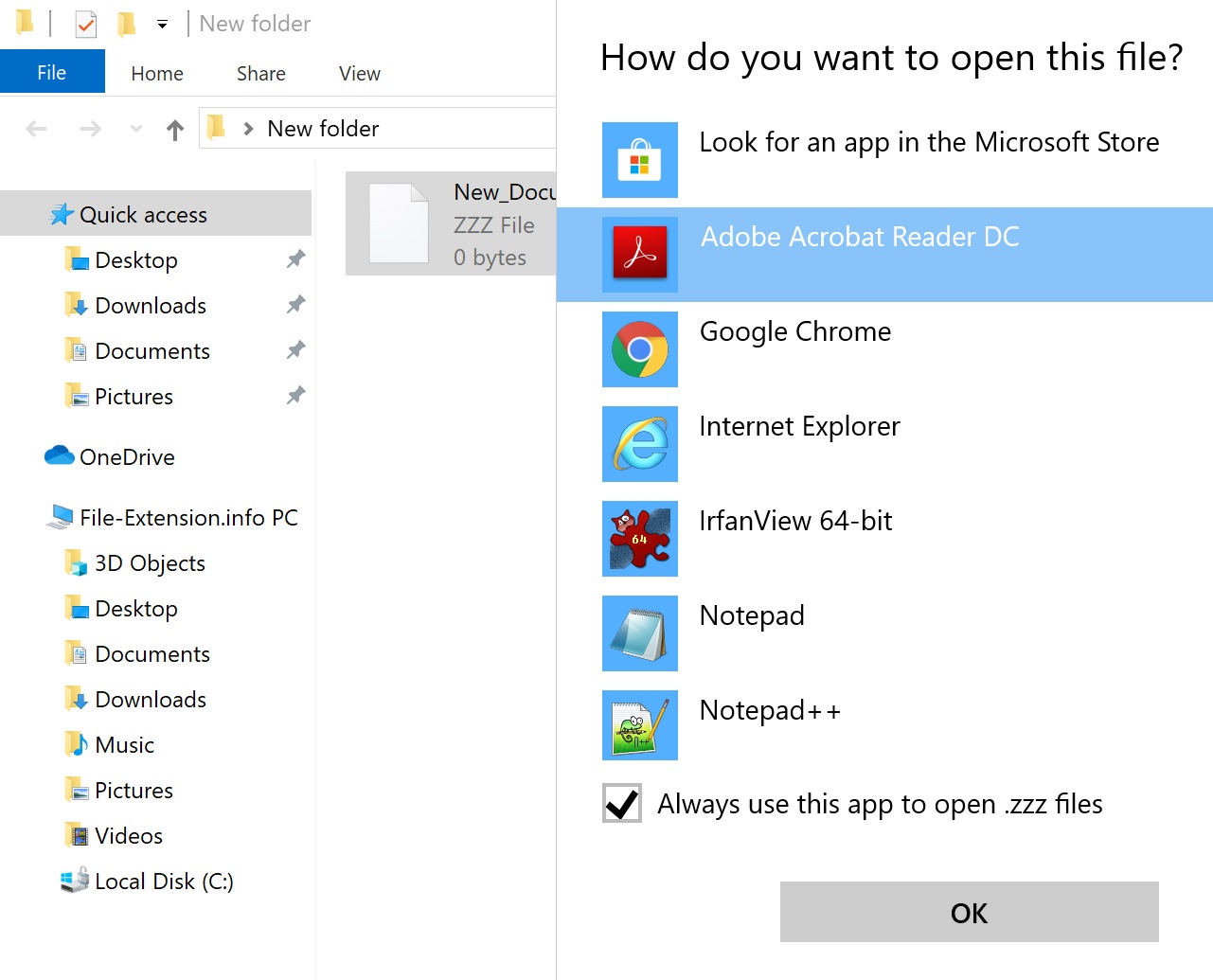Go up one folder level arrow
The image size is (1213, 980).
[x=175, y=130]
